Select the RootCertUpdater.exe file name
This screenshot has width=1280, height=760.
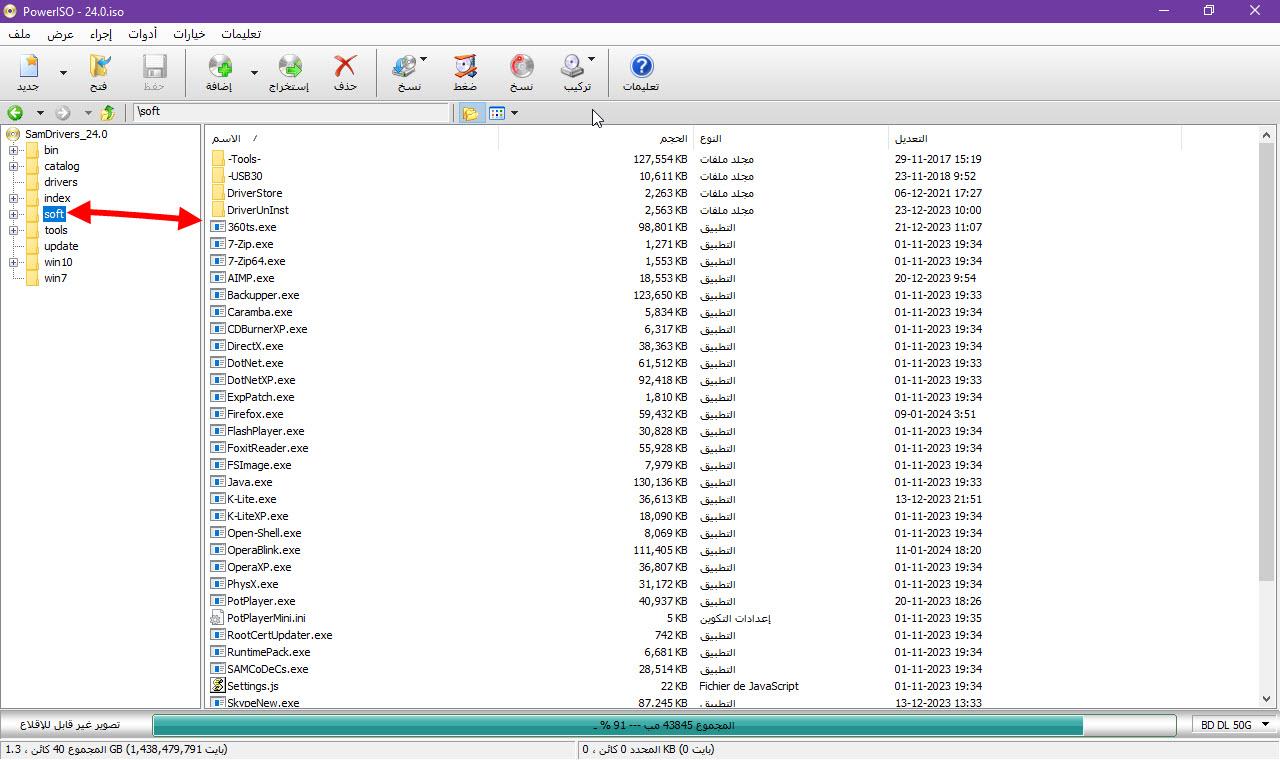point(280,635)
